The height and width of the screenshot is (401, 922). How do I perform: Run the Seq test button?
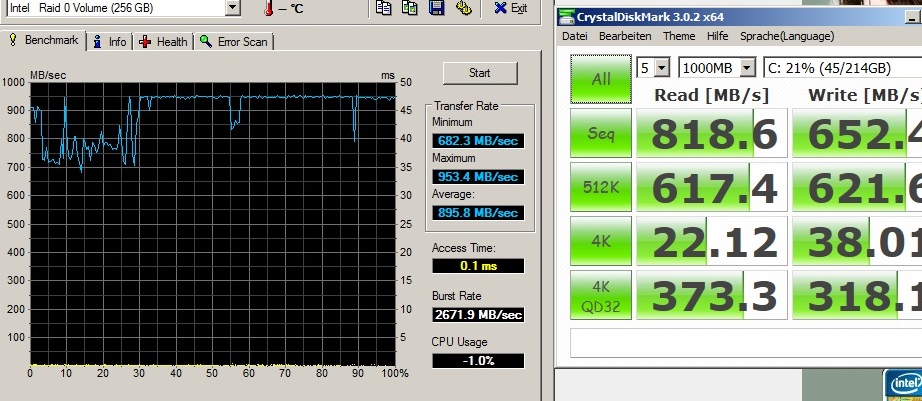[x=601, y=133]
